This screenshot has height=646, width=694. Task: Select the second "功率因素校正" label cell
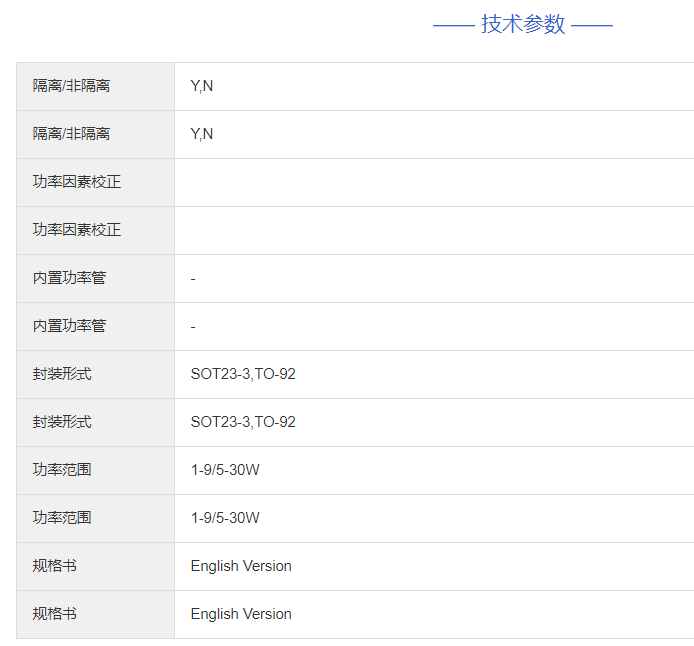tap(77, 230)
